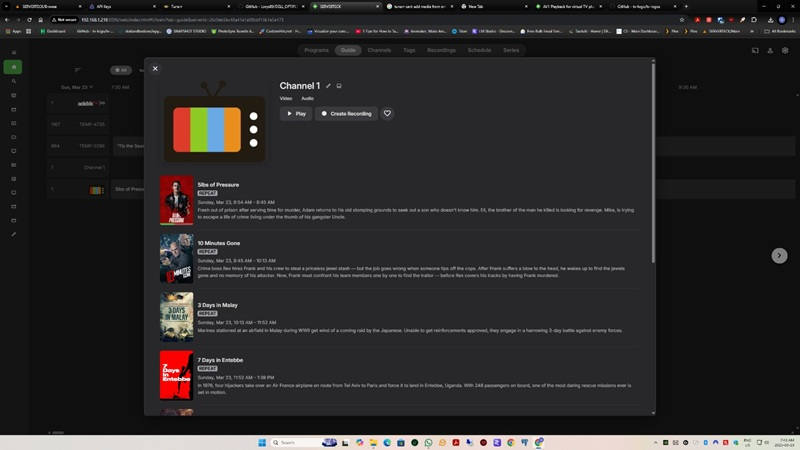This screenshot has height=450, width=800.
Task: Click the screen icon beside the Channel 1 title
Action: tap(339, 86)
